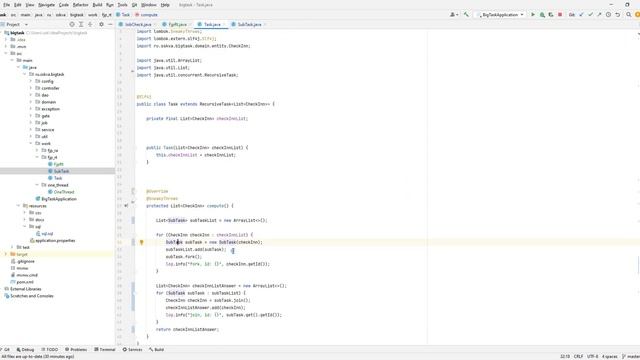Expand External Libraries node
Image resolution: width=640 pixels, height=360 pixels.
1,289
